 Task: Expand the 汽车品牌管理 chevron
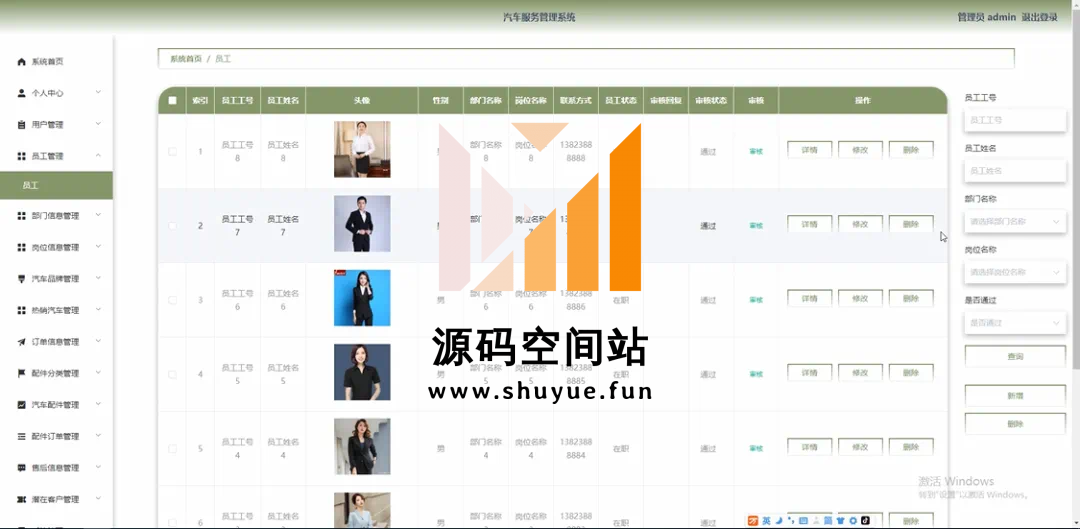(x=98, y=278)
